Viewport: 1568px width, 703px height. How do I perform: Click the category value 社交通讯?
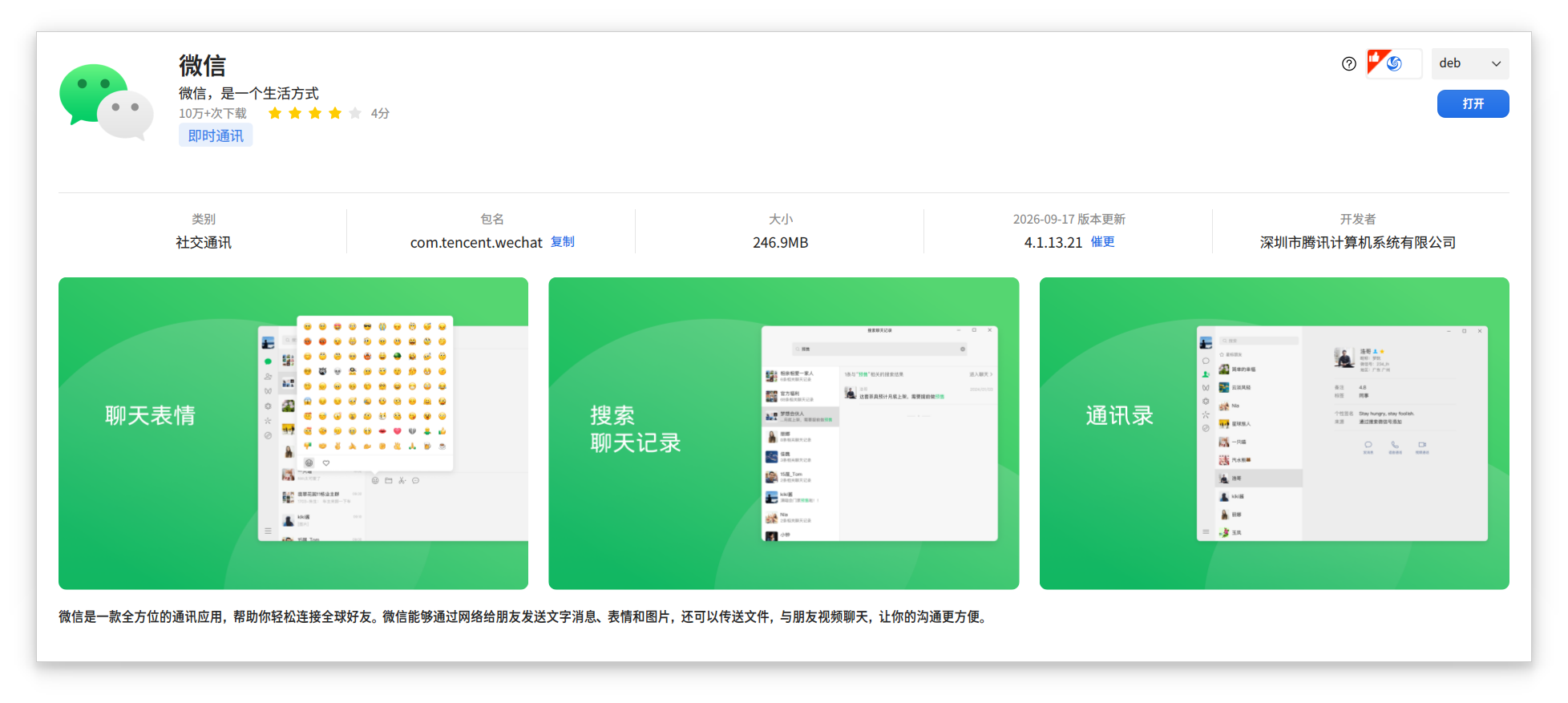coord(204,243)
